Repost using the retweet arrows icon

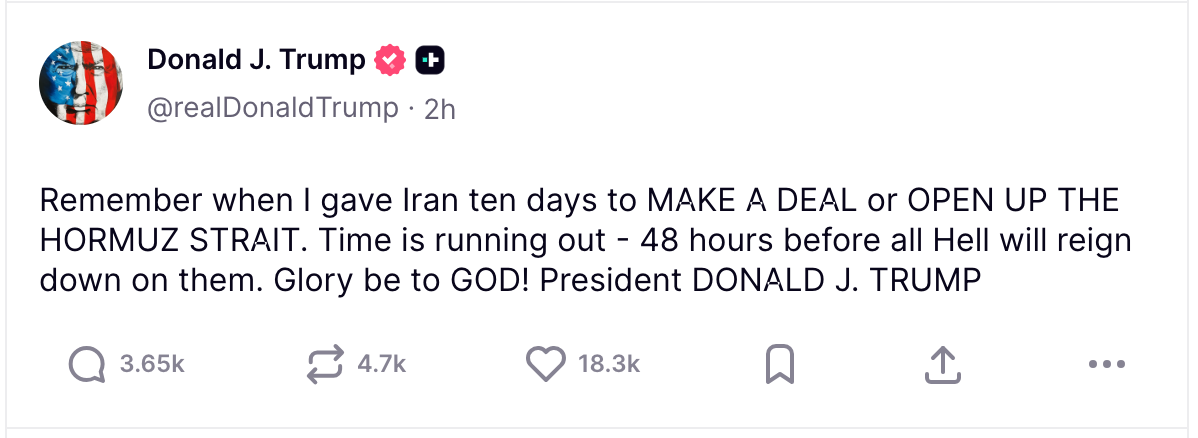click(x=325, y=365)
